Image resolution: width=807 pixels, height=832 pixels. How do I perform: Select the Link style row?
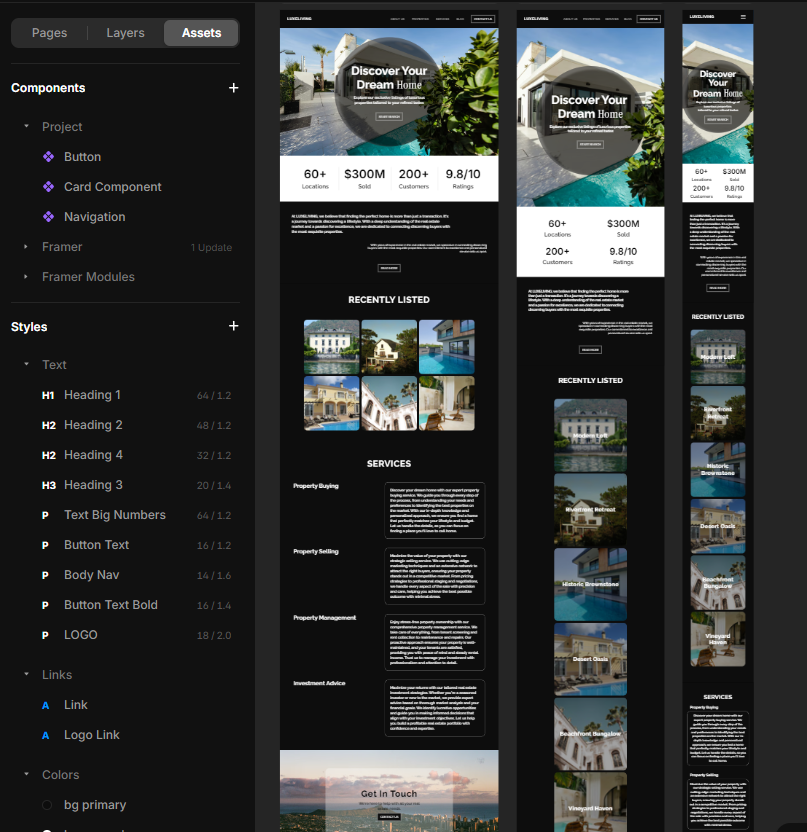click(x=125, y=705)
